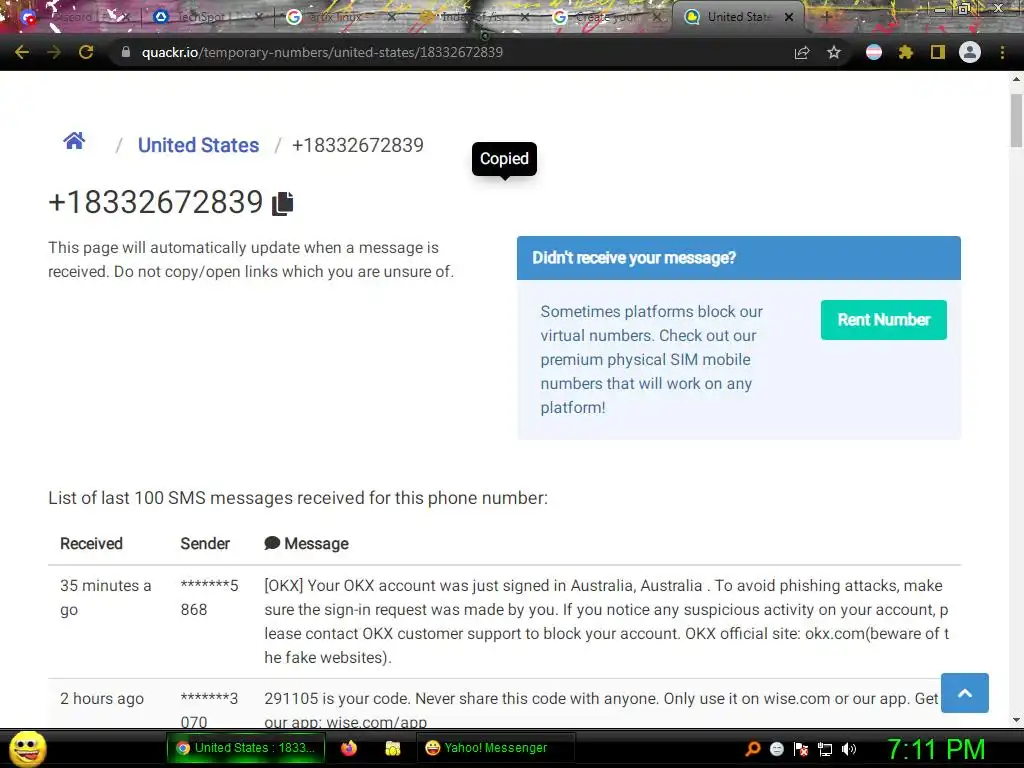Go forward in the browser
The width and height of the screenshot is (1024, 768).
pyautogui.click(x=54, y=52)
